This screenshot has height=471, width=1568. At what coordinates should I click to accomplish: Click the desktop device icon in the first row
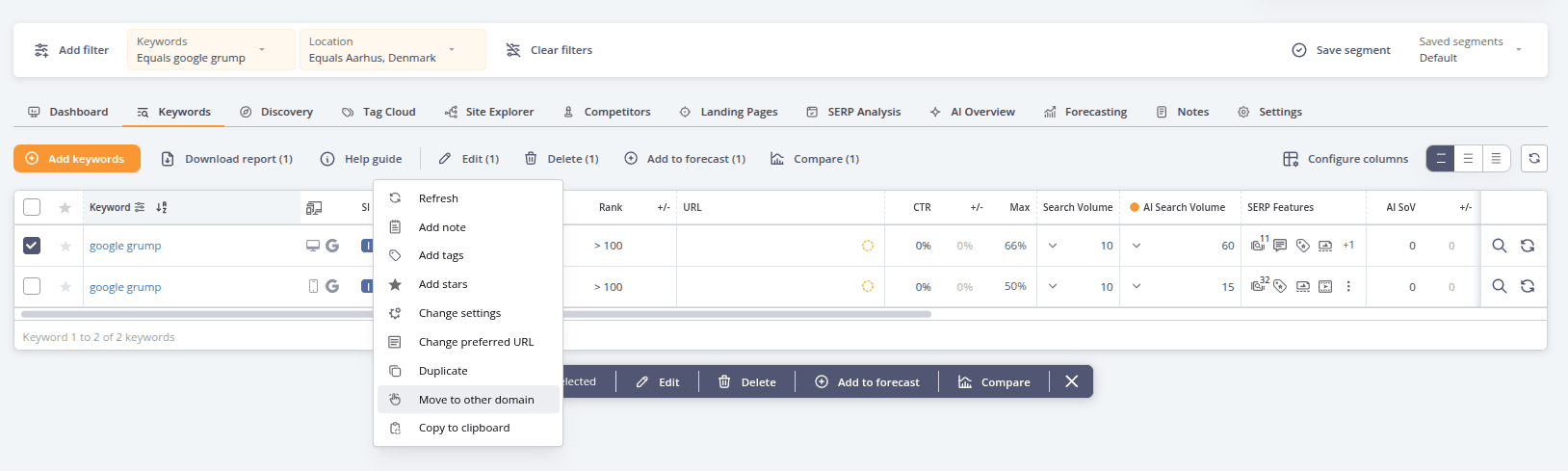pos(313,246)
